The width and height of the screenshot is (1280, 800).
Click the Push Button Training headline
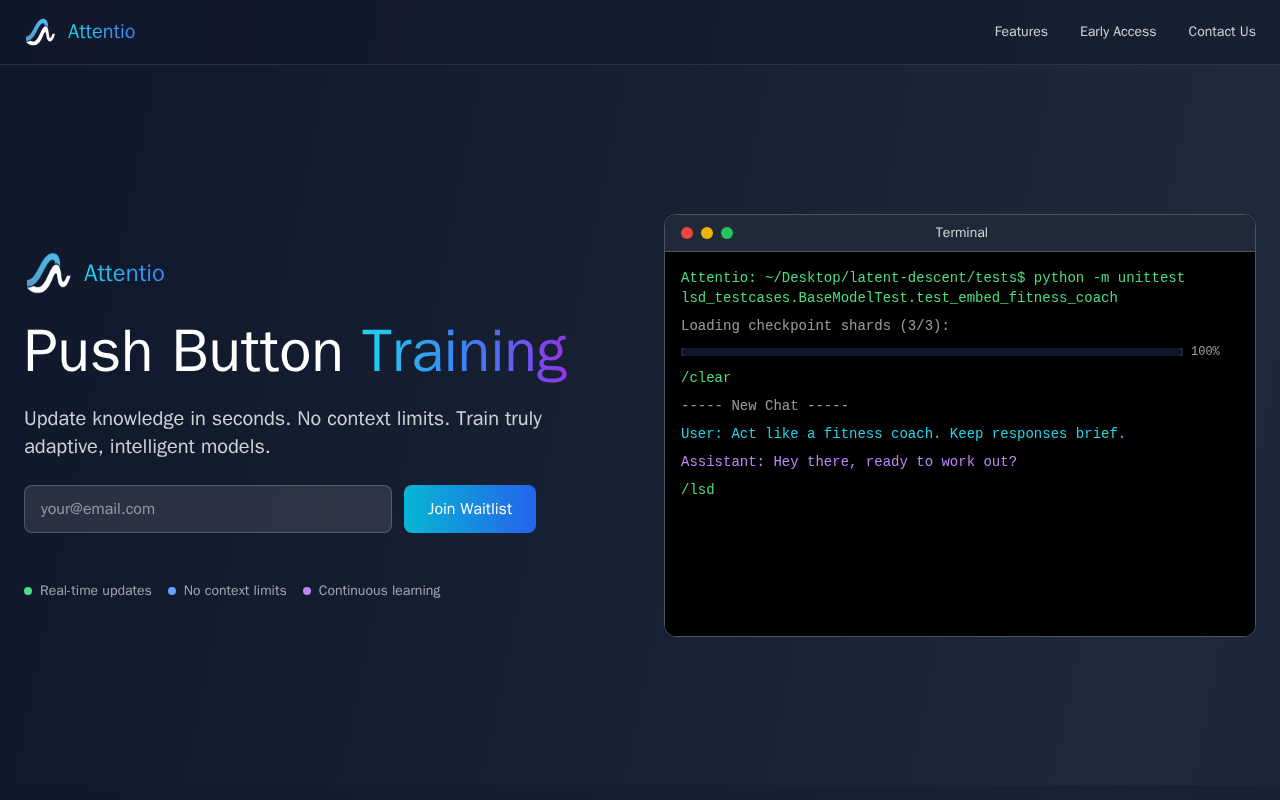click(x=296, y=352)
